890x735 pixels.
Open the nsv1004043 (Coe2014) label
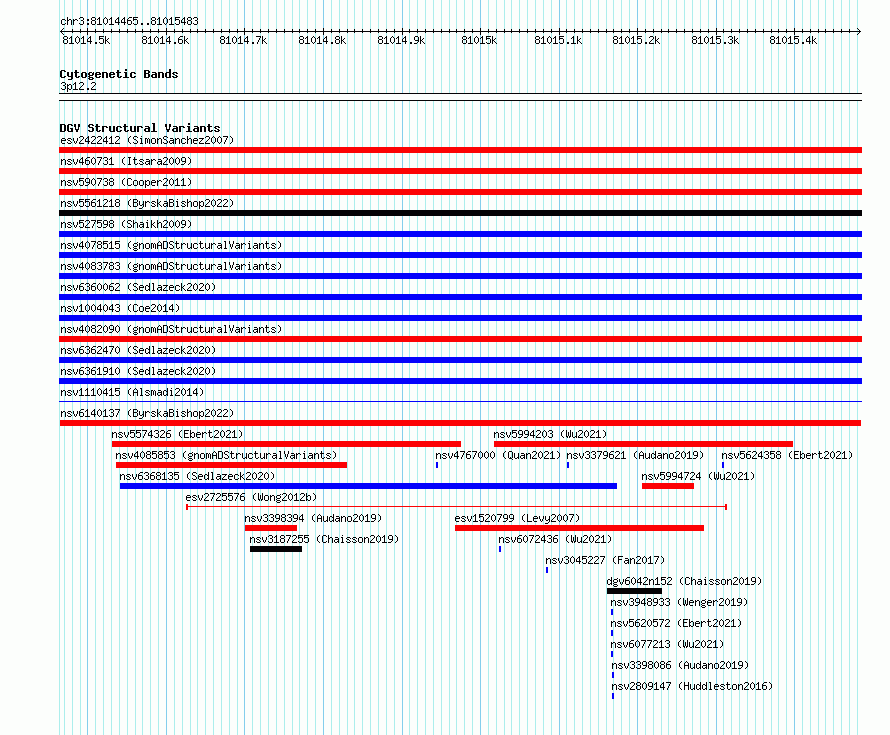click(x=120, y=308)
